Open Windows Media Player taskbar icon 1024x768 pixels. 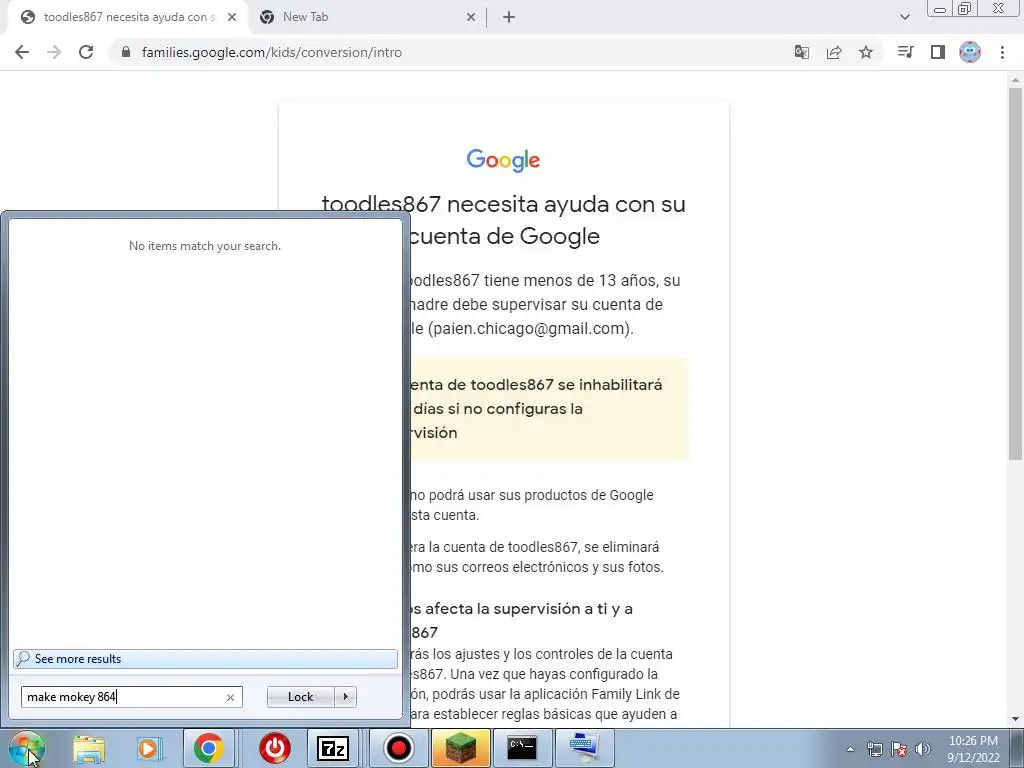[x=148, y=748]
